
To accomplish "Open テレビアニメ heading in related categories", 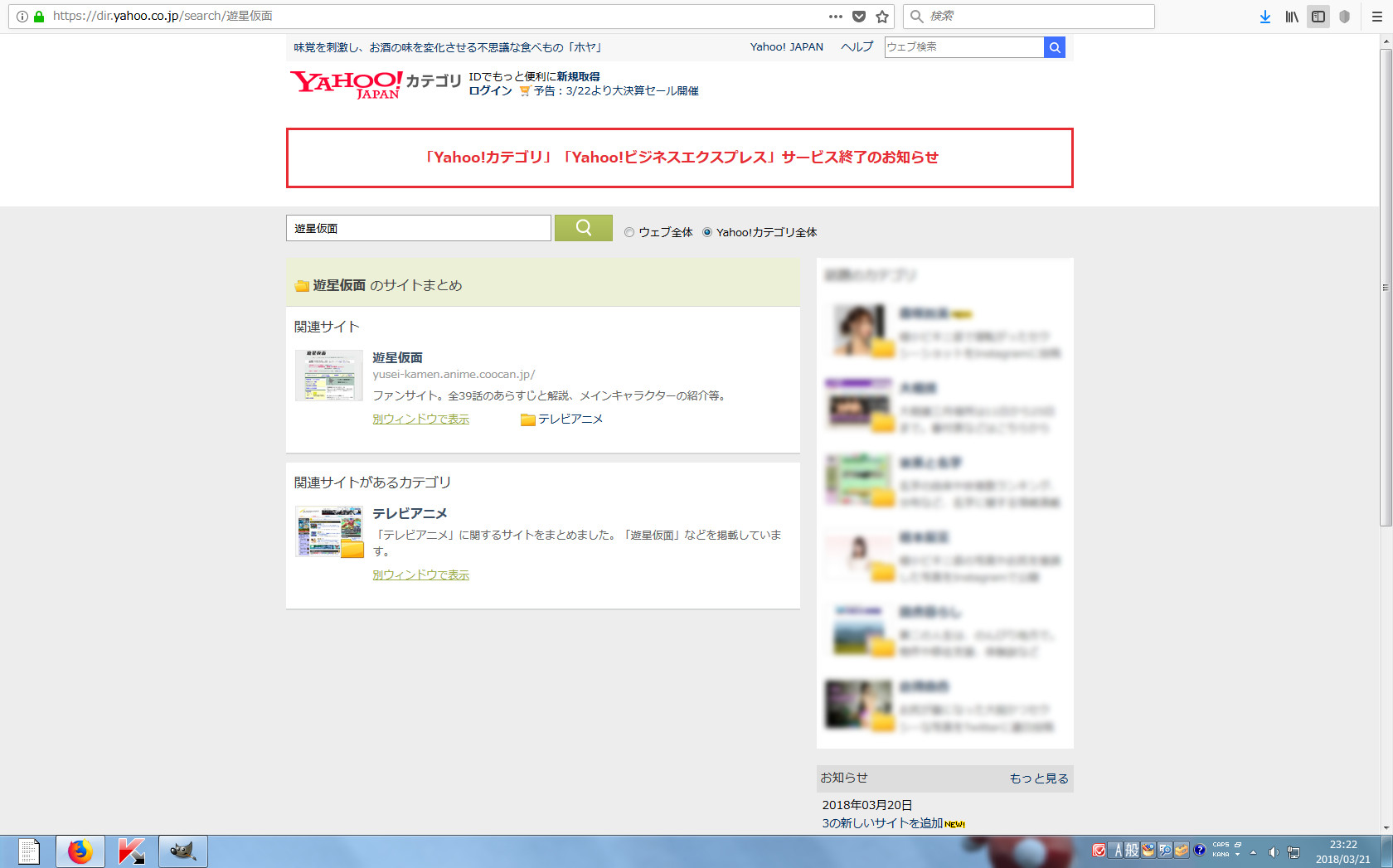I will 410,513.
